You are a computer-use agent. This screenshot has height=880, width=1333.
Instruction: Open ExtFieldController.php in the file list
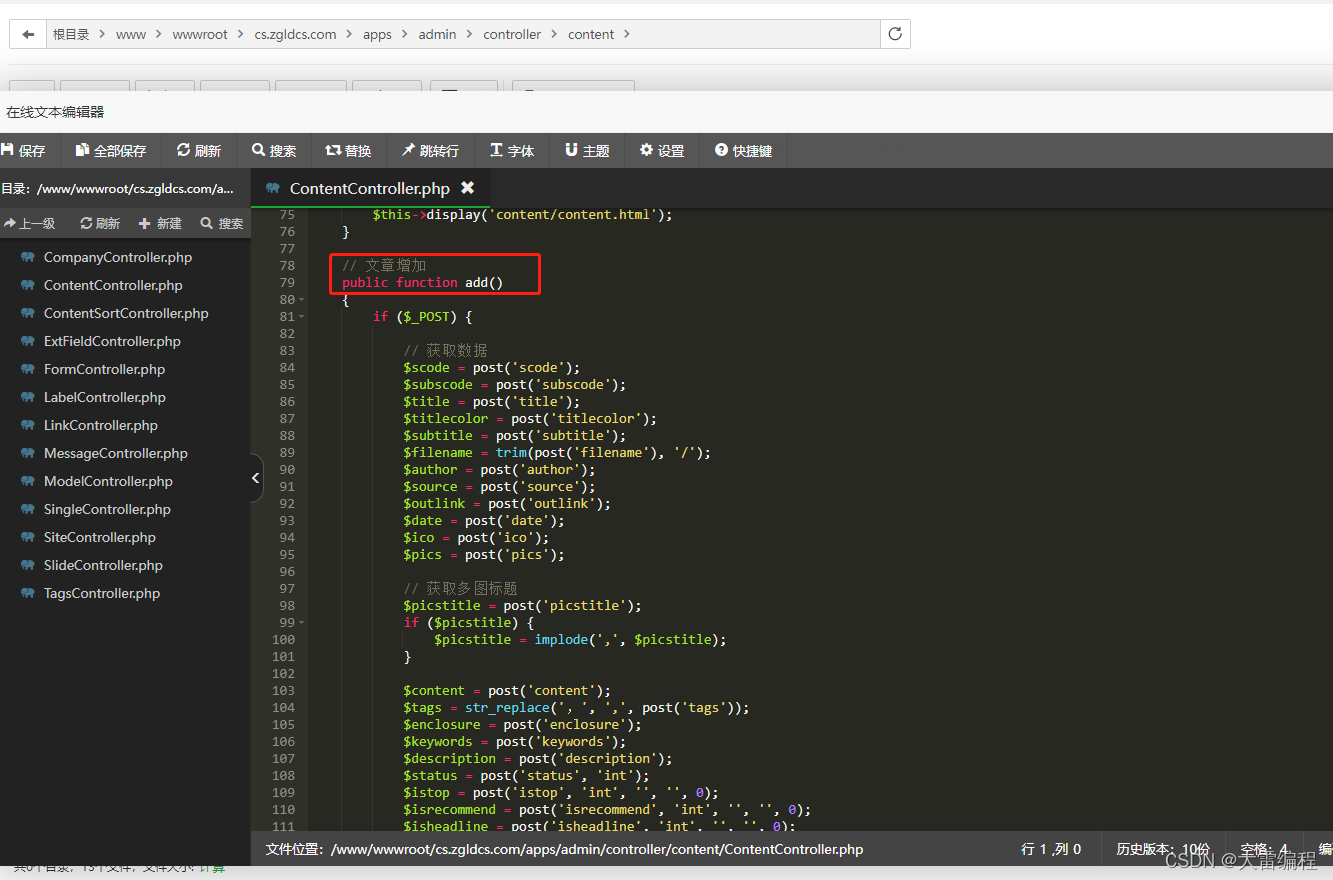coord(112,341)
